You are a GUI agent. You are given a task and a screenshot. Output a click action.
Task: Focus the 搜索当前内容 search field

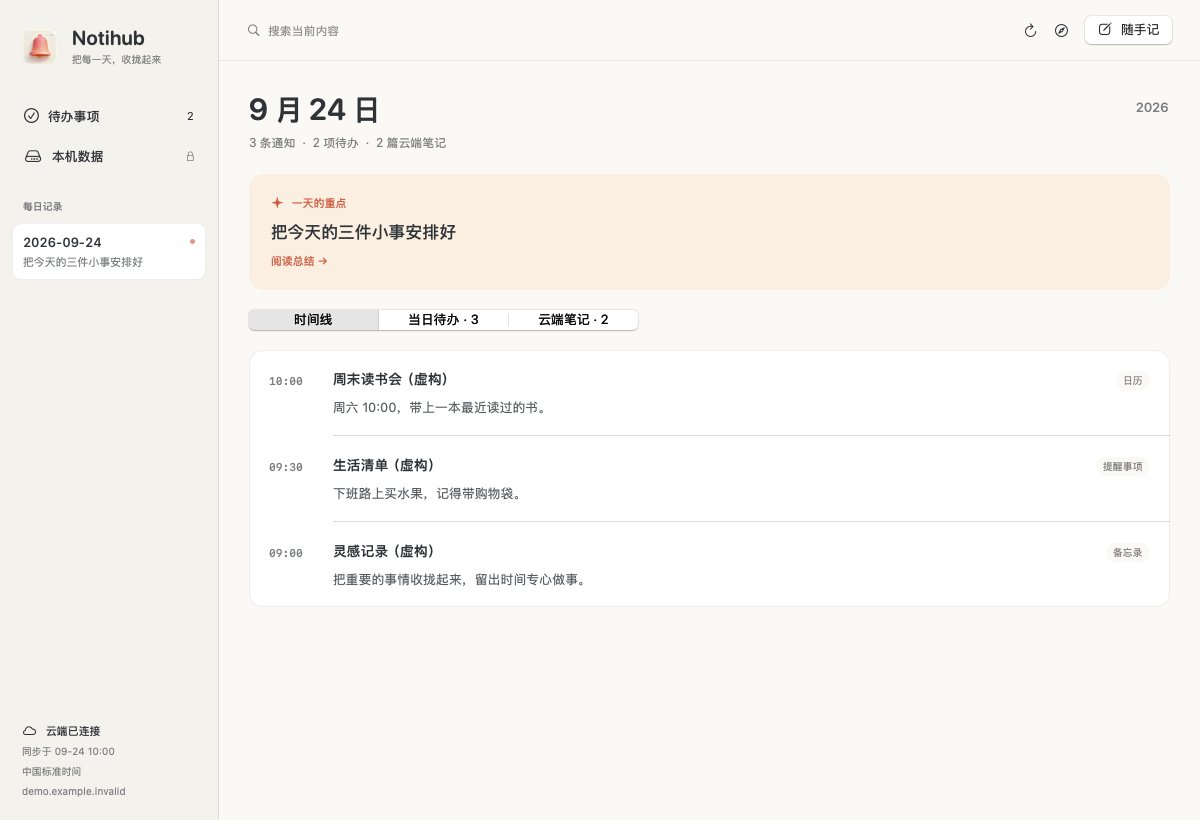coord(630,31)
